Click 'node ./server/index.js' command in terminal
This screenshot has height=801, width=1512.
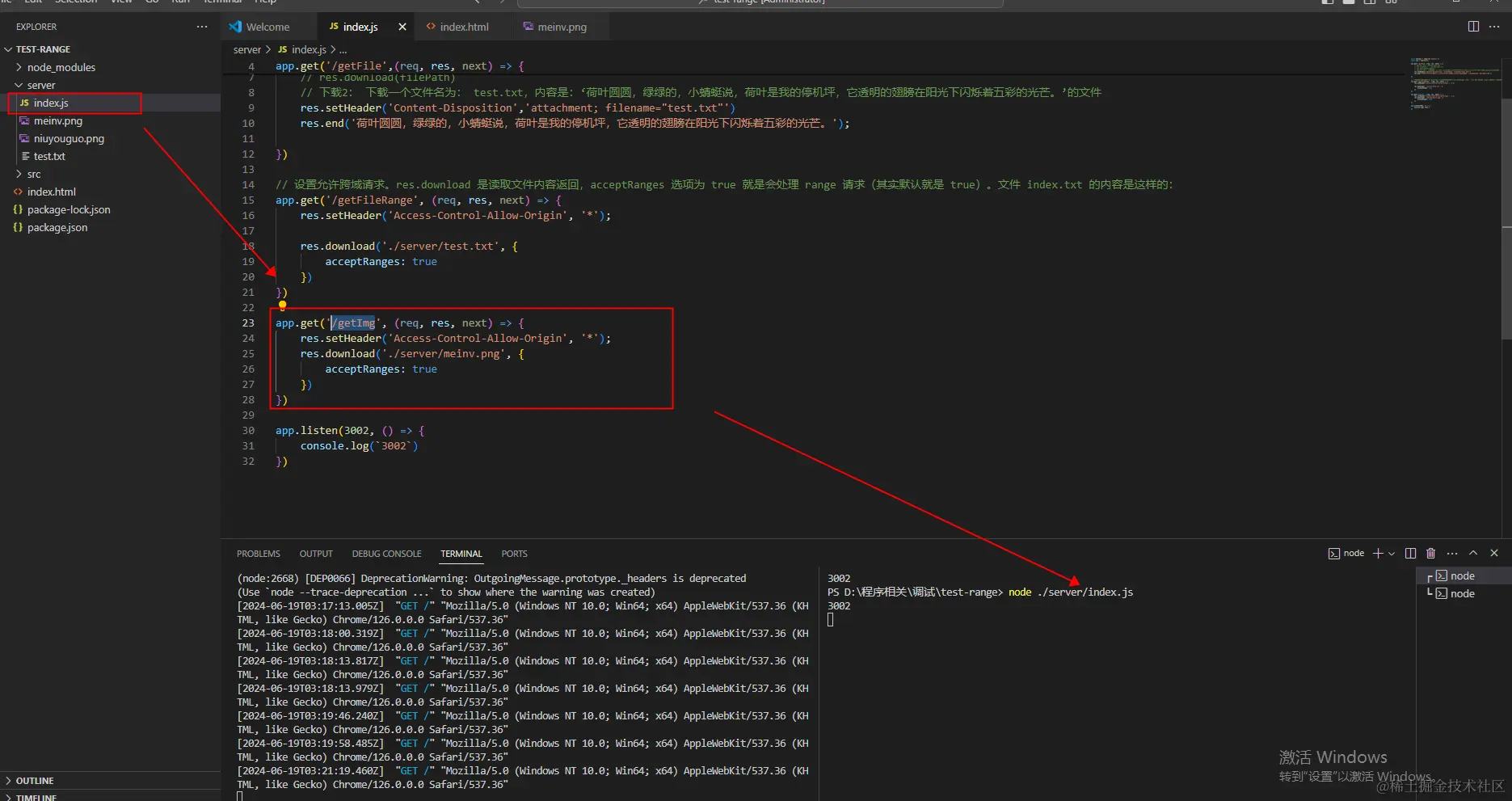1071,592
